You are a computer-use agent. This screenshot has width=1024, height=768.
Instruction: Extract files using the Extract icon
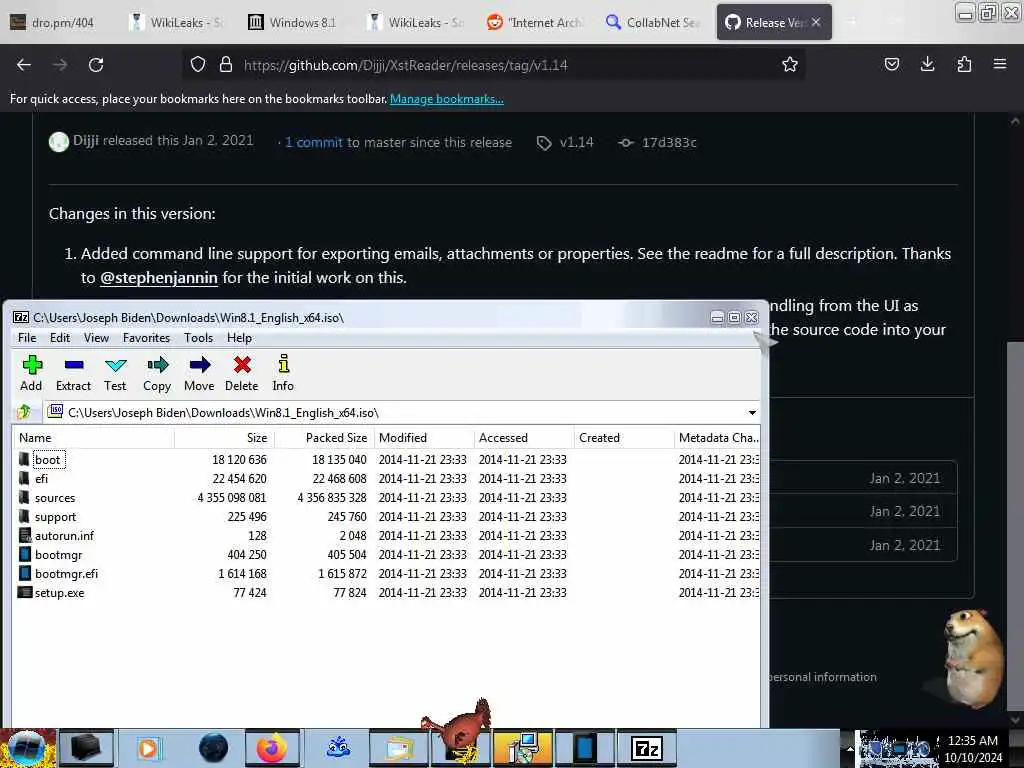click(73, 374)
